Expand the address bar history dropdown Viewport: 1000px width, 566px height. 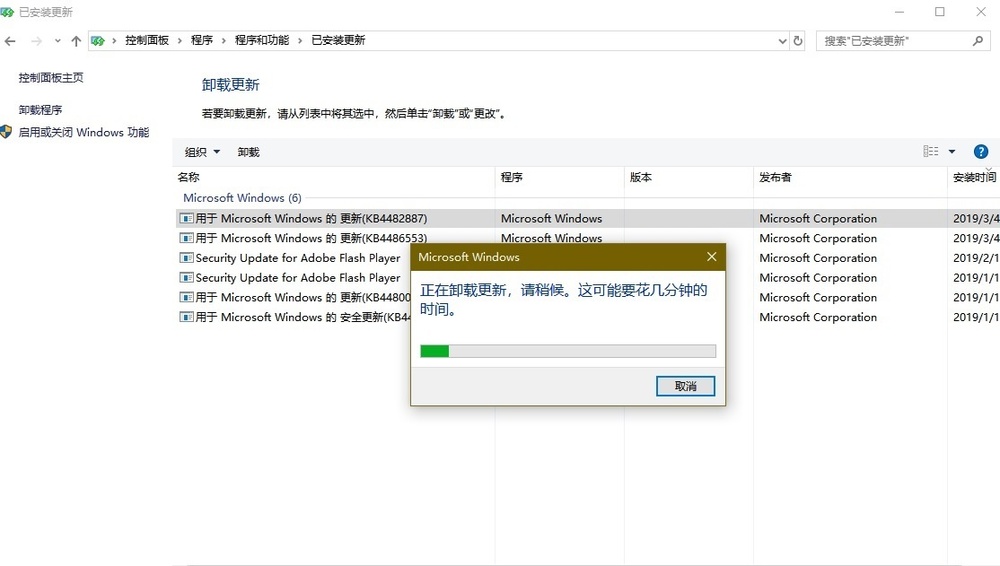pyautogui.click(x=782, y=41)
